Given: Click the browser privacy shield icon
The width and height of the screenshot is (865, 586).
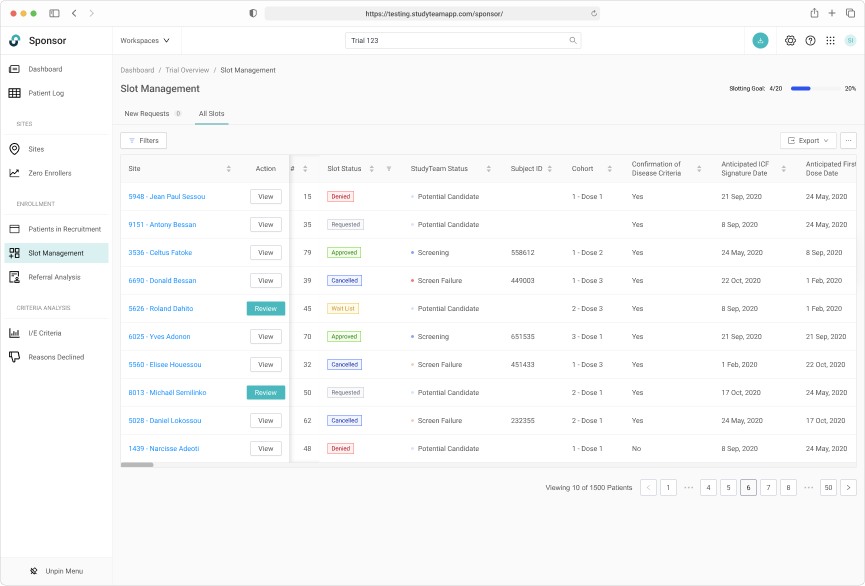Looking at the screenshot, I should [x=253, y=13].
